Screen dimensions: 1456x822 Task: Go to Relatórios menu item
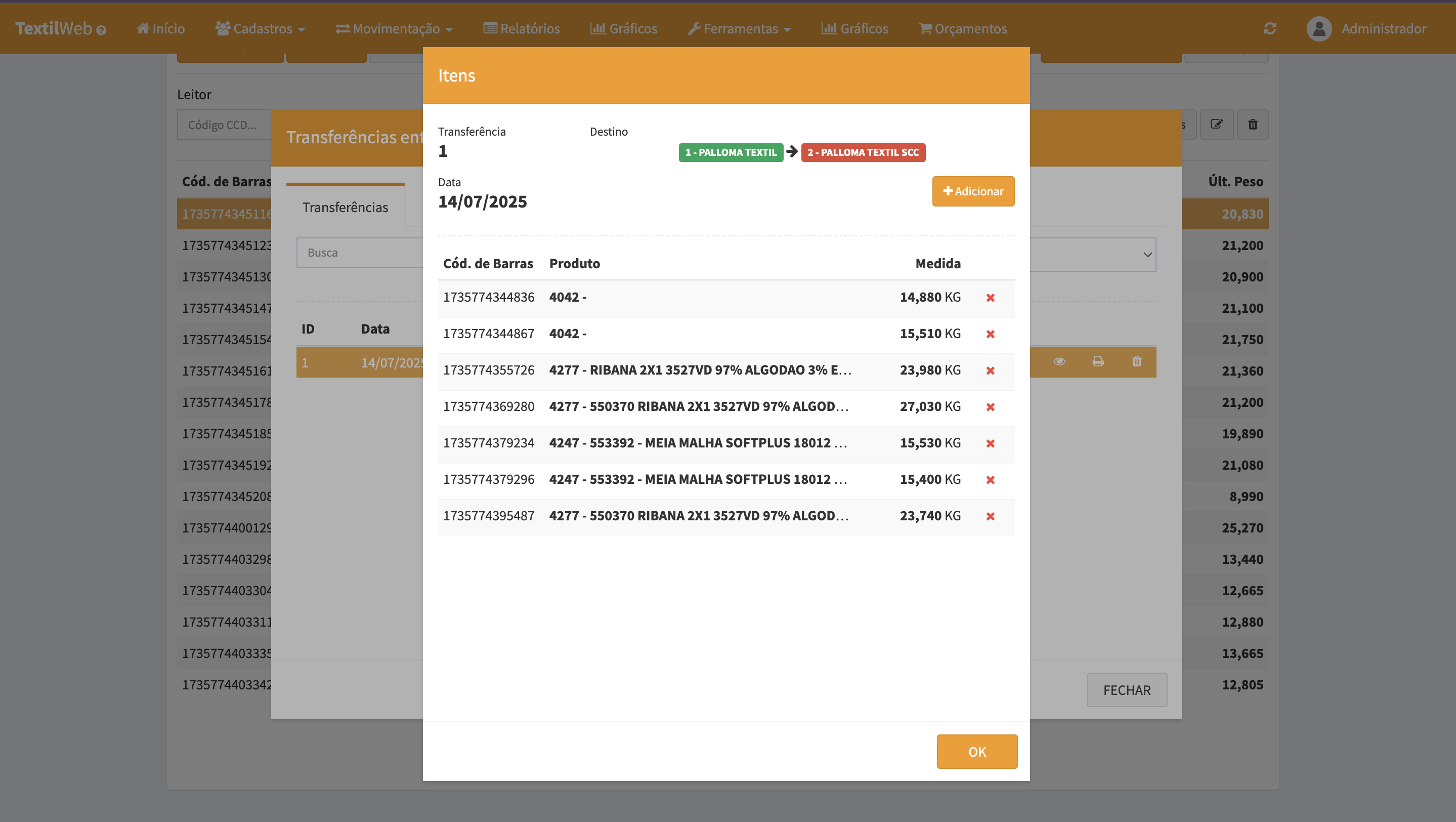(521, 28)
